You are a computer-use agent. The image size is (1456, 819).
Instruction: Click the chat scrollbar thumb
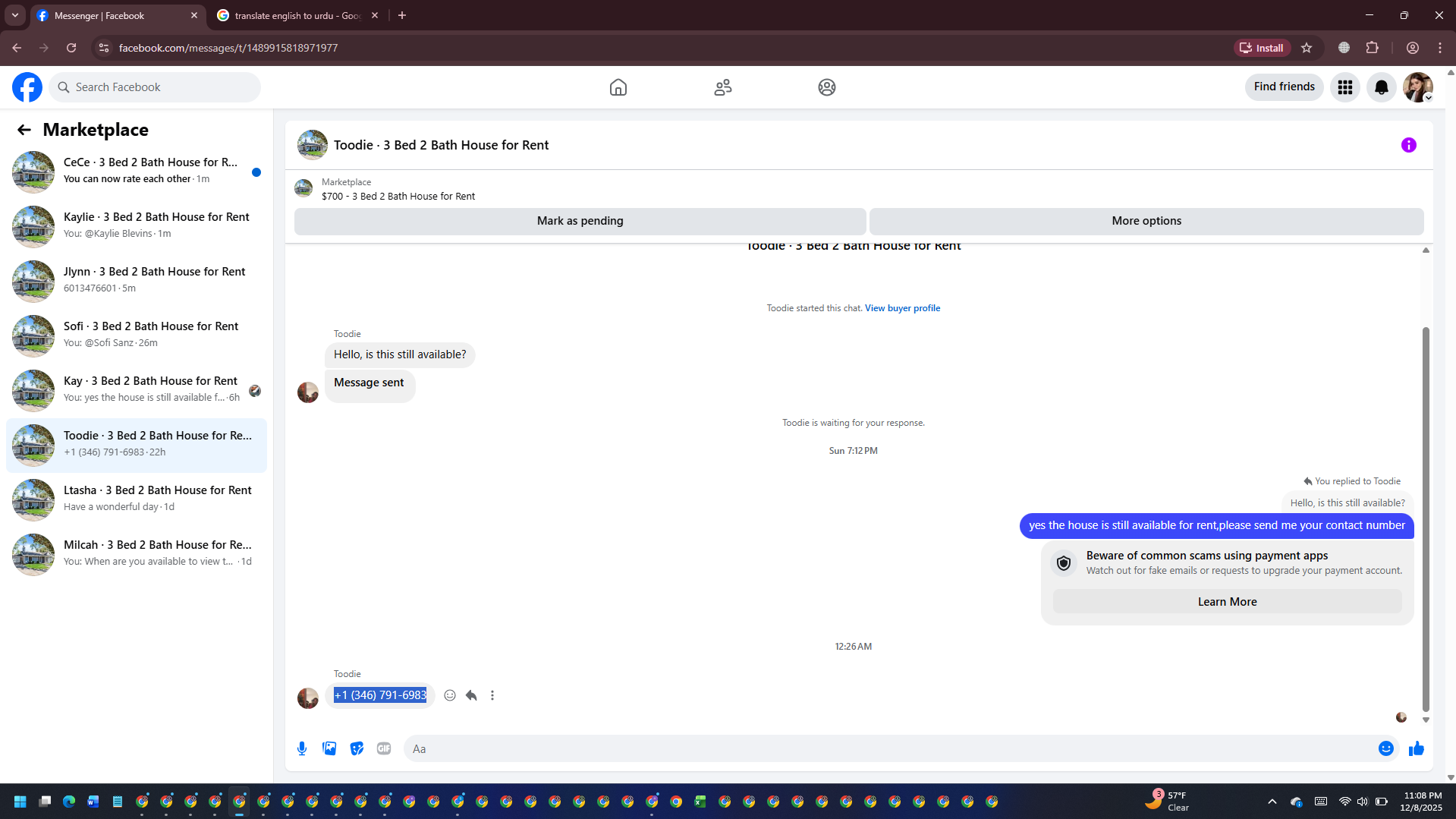click(x=1426, y=520)
